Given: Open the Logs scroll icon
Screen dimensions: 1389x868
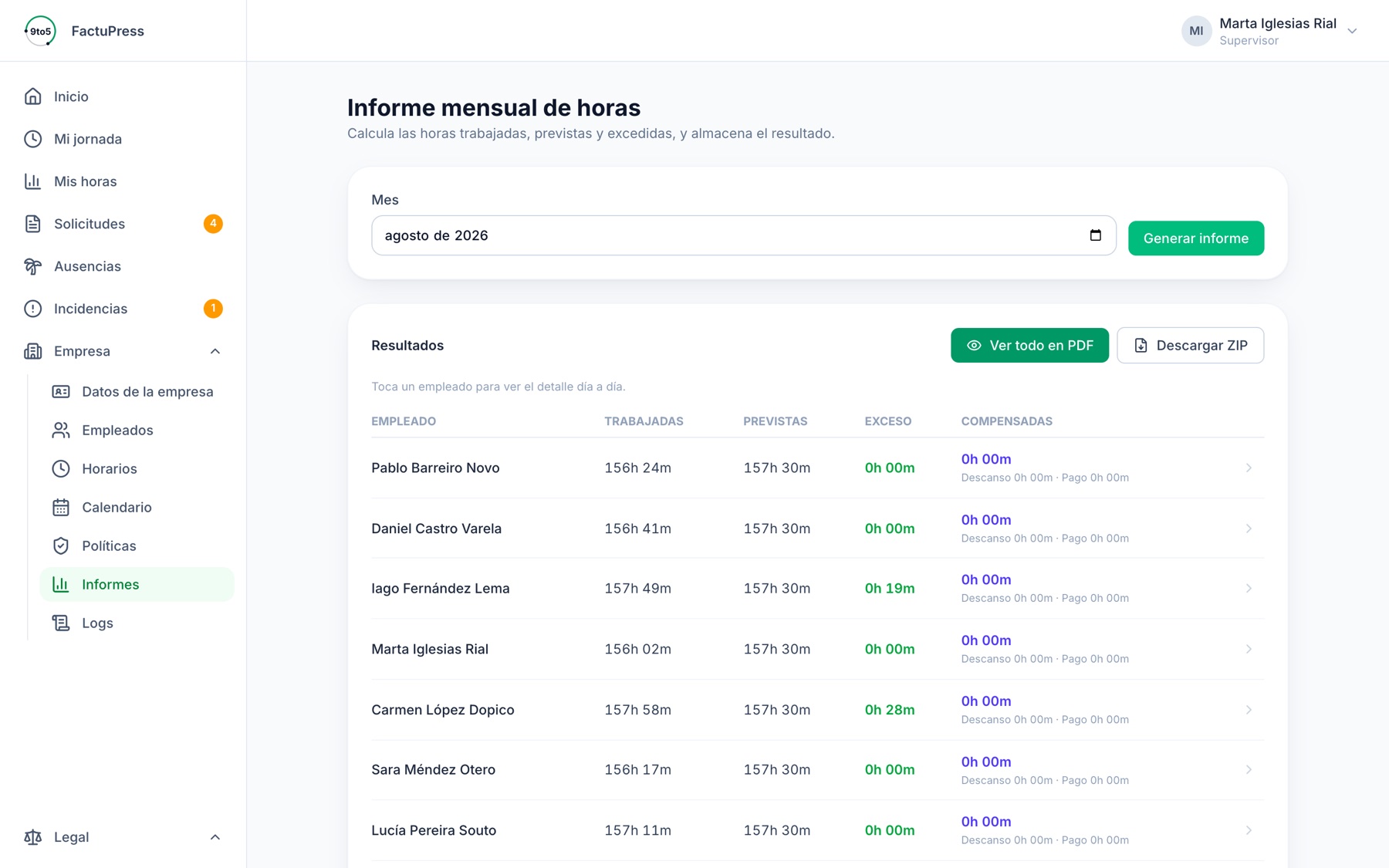Looking at the screenshot, I should [x=61, y=623].
